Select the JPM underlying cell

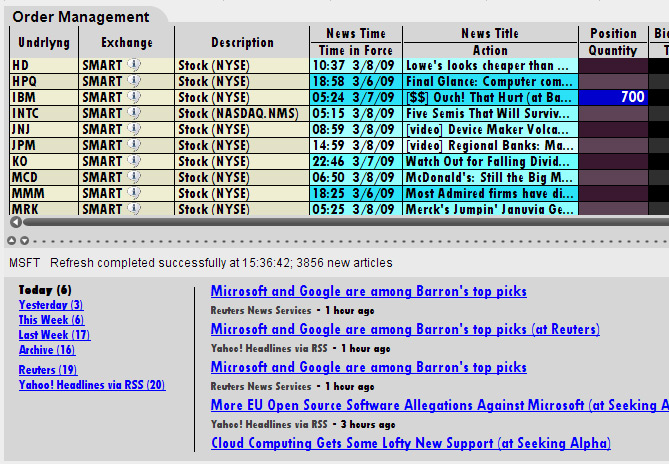44,145
